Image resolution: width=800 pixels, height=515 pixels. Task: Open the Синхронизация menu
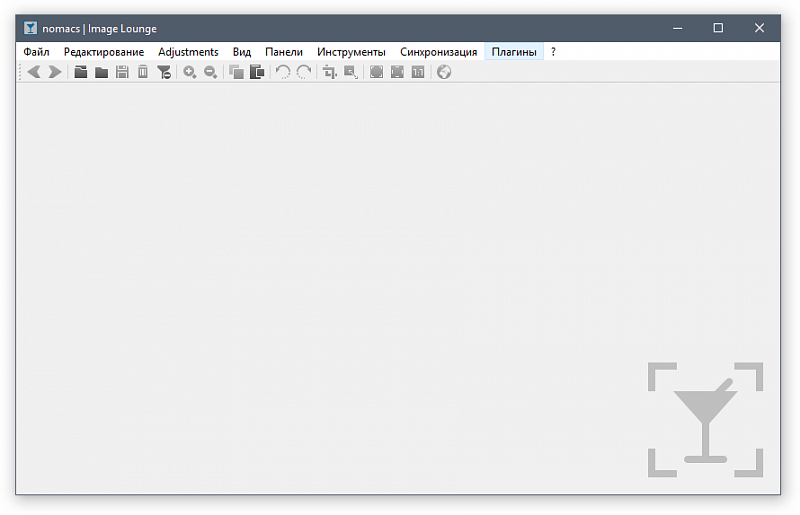pos(438,52)
